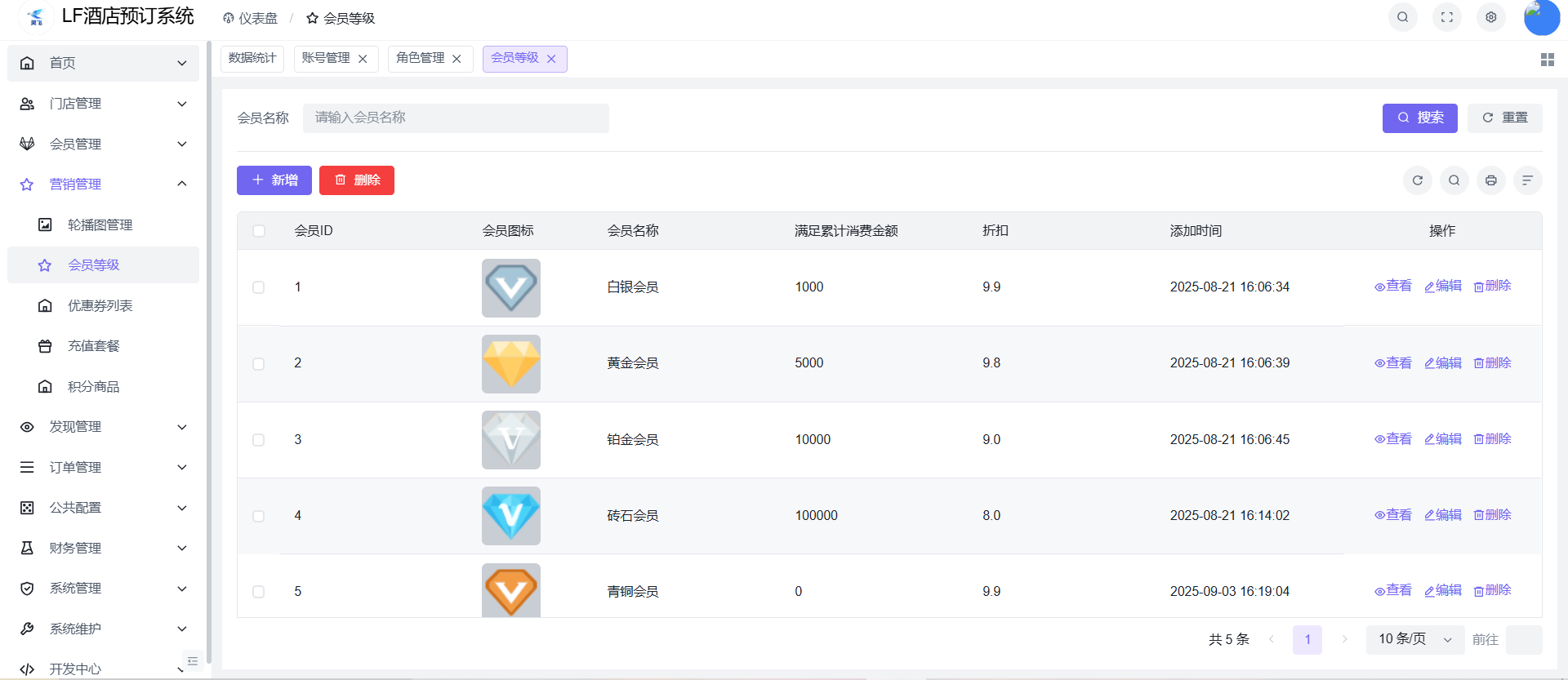Toggle the select-all checkbox in table header

pos(259,231)
